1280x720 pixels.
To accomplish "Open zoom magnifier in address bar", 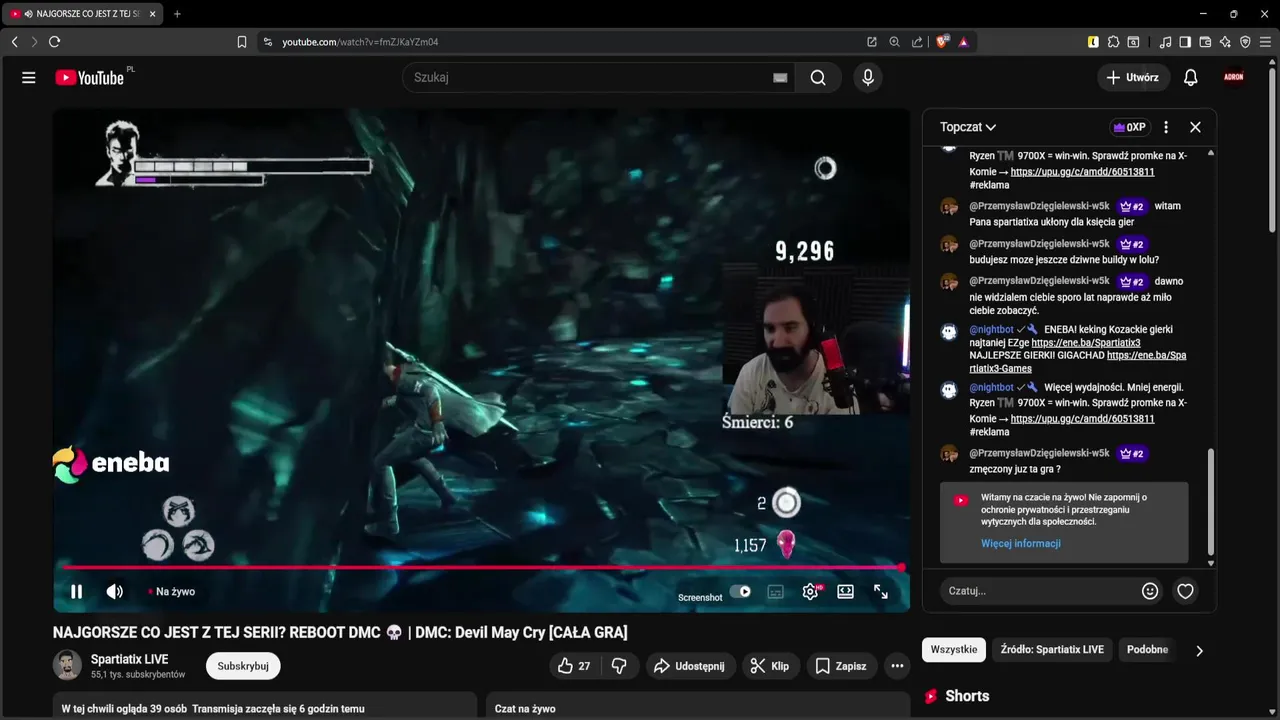I will pyautogui.click(x=894, y=42).
